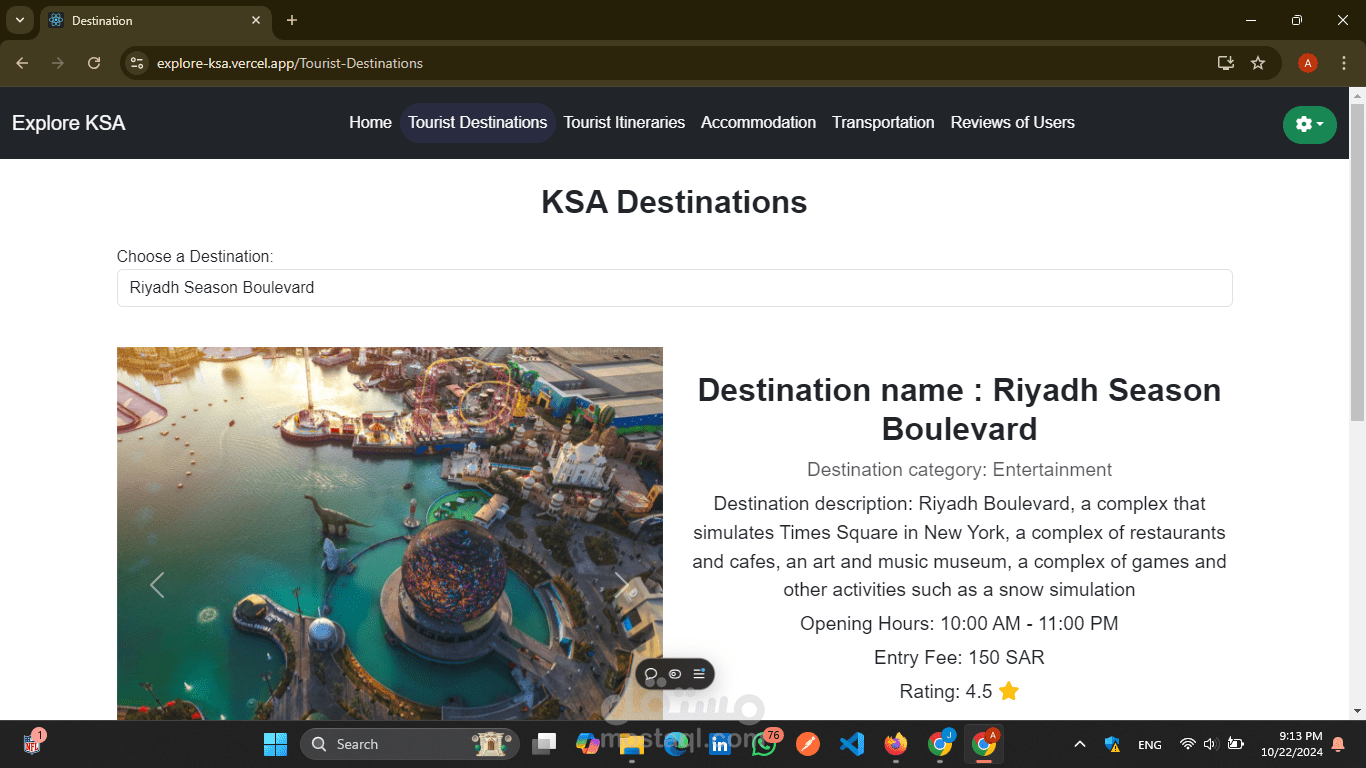Open WhatsApp from taskbar
Viewport: 1366px width, 768px height.
(x=764, y=744)
